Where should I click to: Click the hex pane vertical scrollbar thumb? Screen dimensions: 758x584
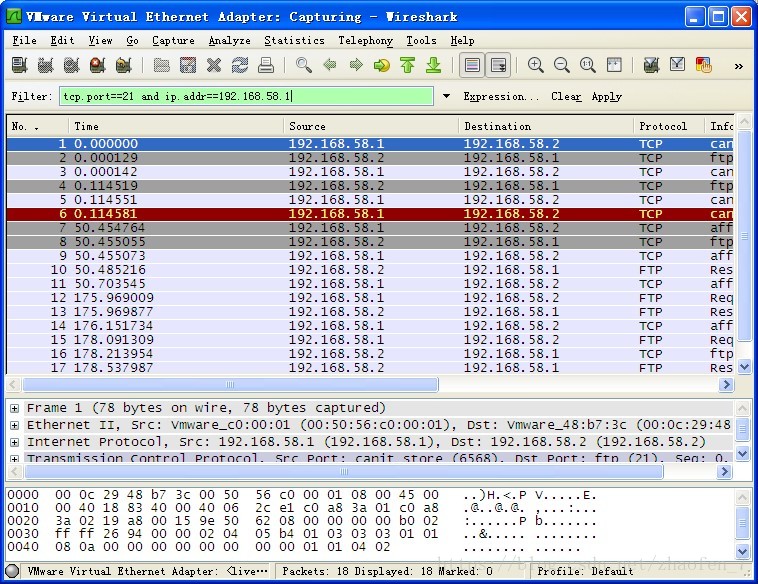point(743,523)
